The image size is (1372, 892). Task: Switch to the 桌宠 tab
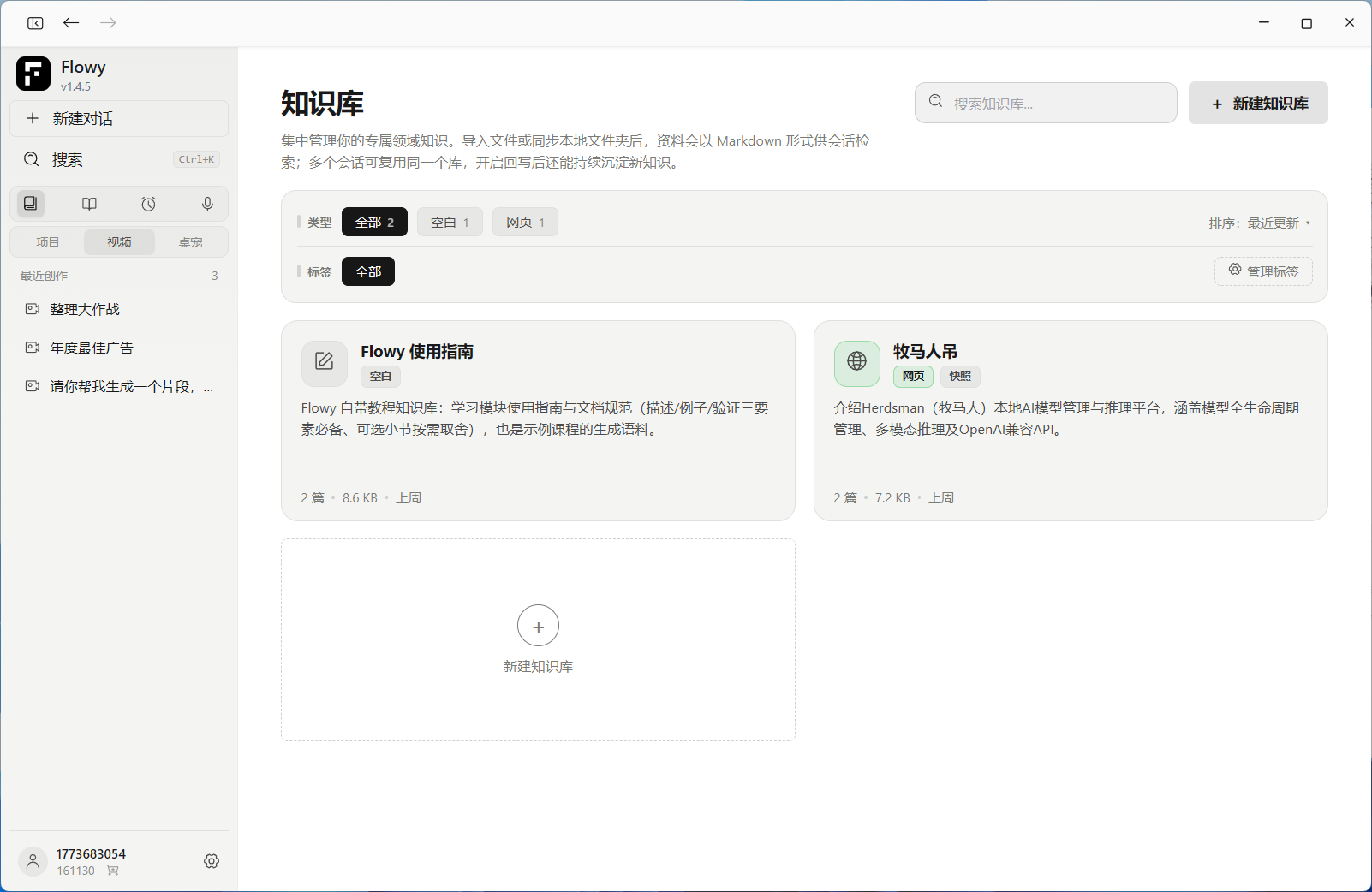[190, 242]
